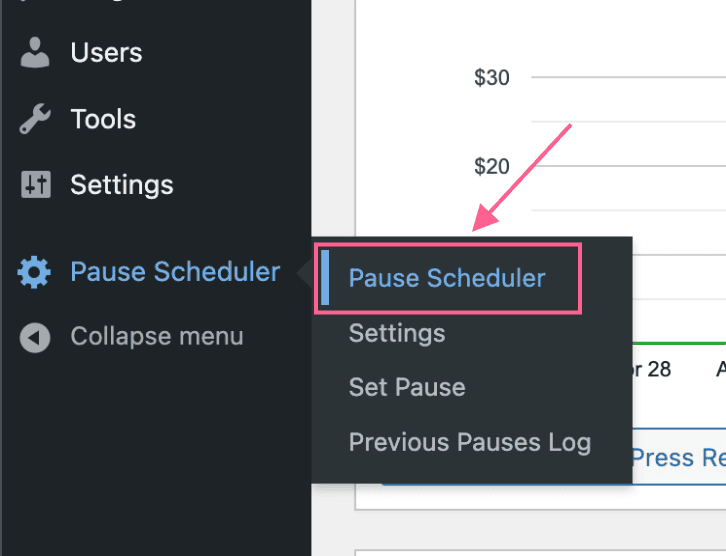
Task: Click the Users person icon
Action: coord(35,53)
